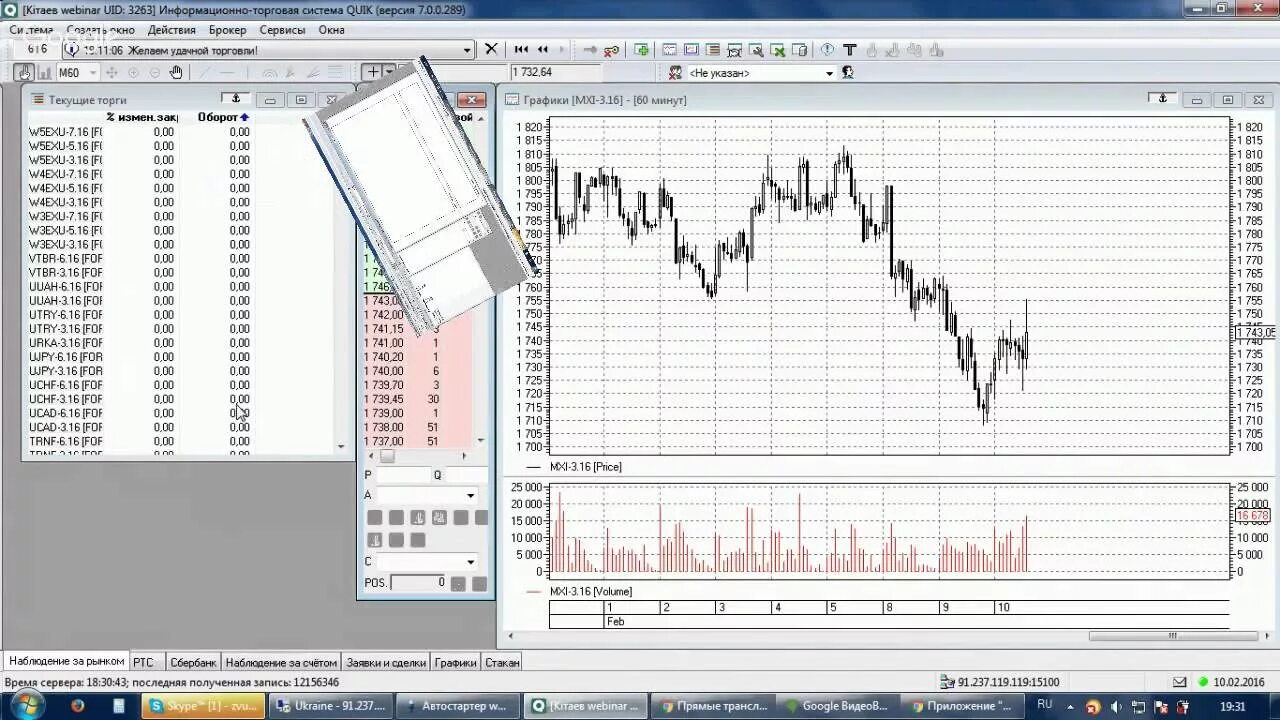Open the Действия menu
The image size is (1280, 720).
[x=171, y=30]
